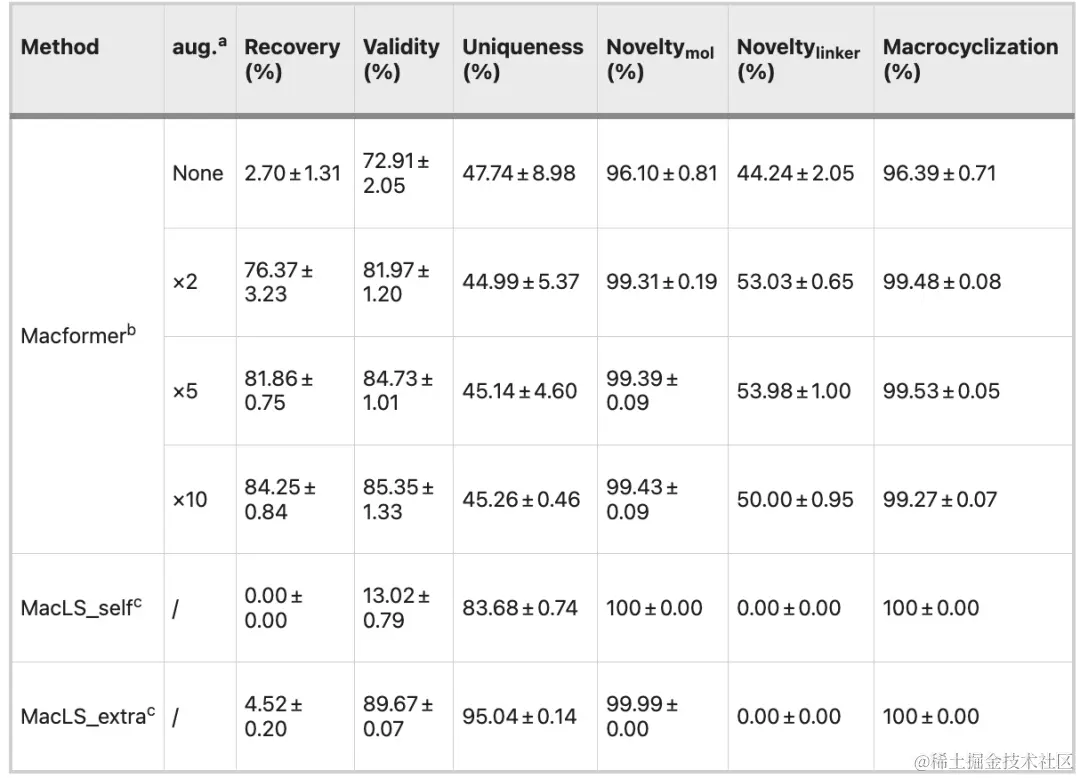This screenshot has width=1080, height=778.
Task: Click recovery value "81.86 ± 0.75"
Action: (278, 390)
